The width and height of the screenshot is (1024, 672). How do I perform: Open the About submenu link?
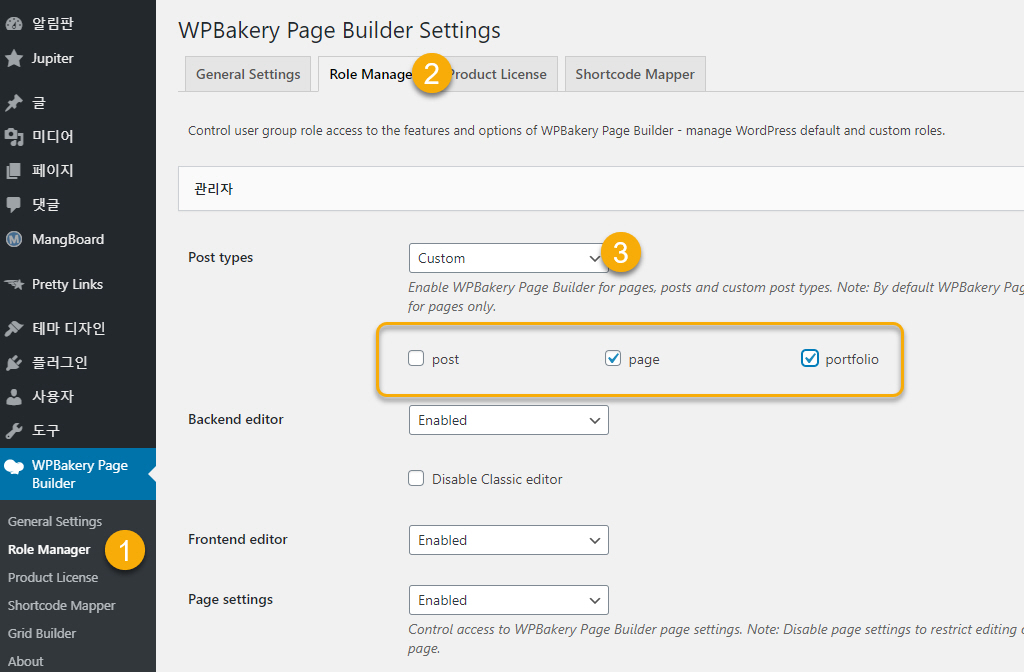click(25, 662)
